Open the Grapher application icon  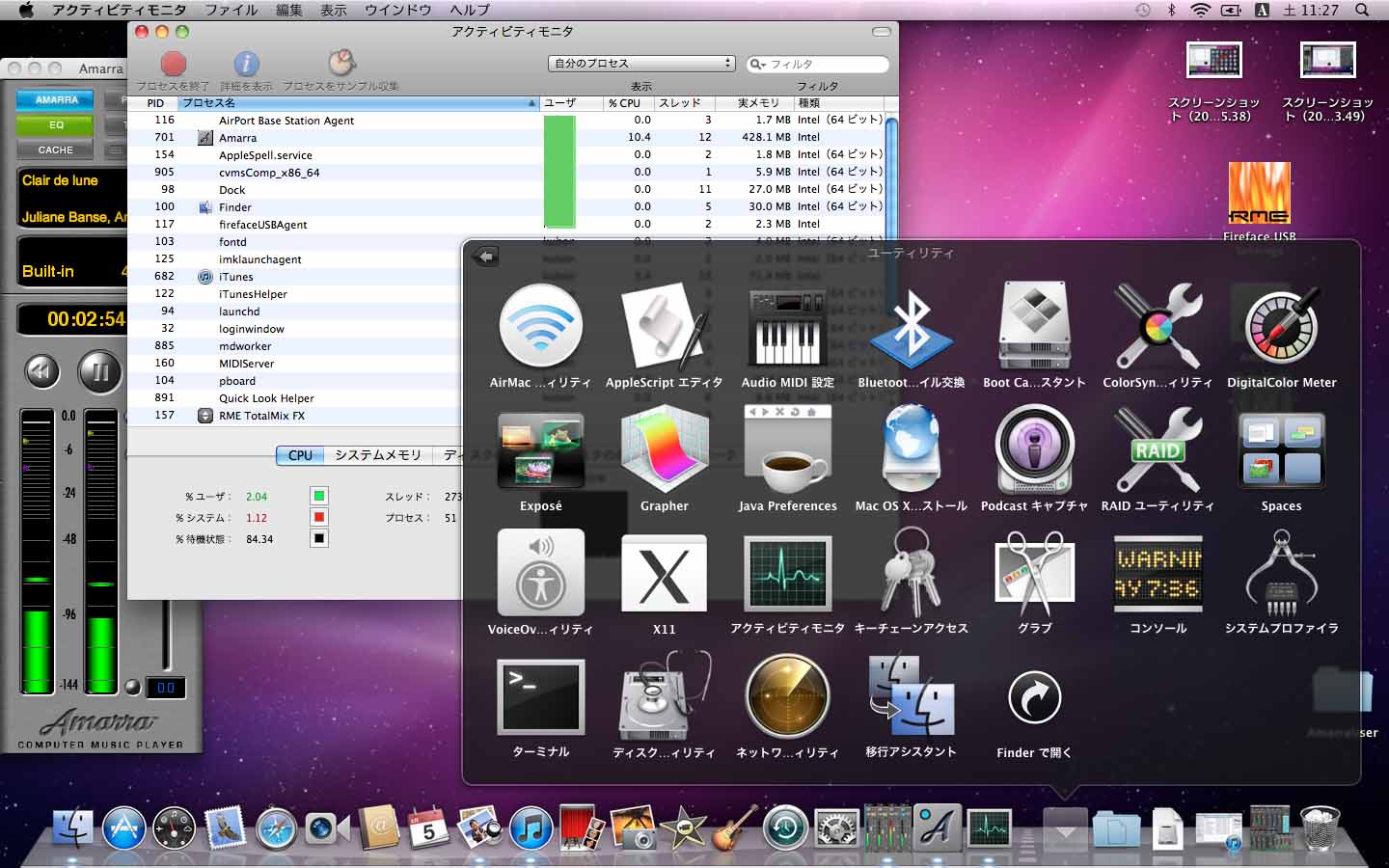tap(664, 450)
